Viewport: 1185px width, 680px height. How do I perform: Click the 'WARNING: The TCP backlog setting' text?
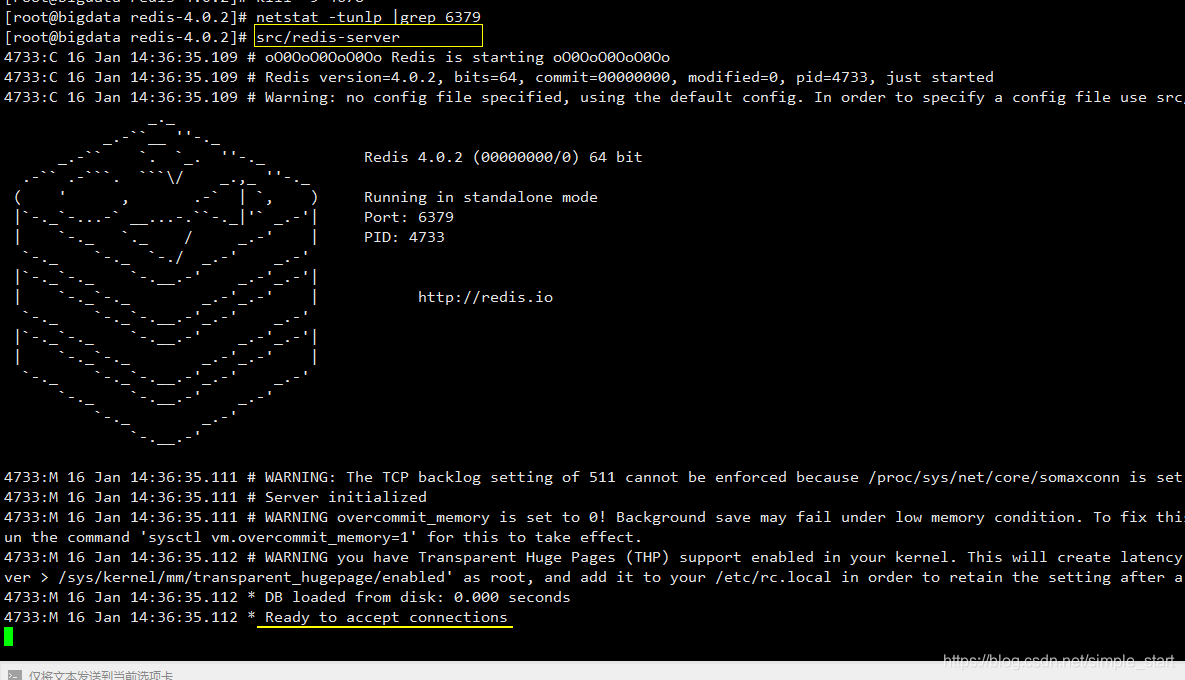tap(411, 478)
